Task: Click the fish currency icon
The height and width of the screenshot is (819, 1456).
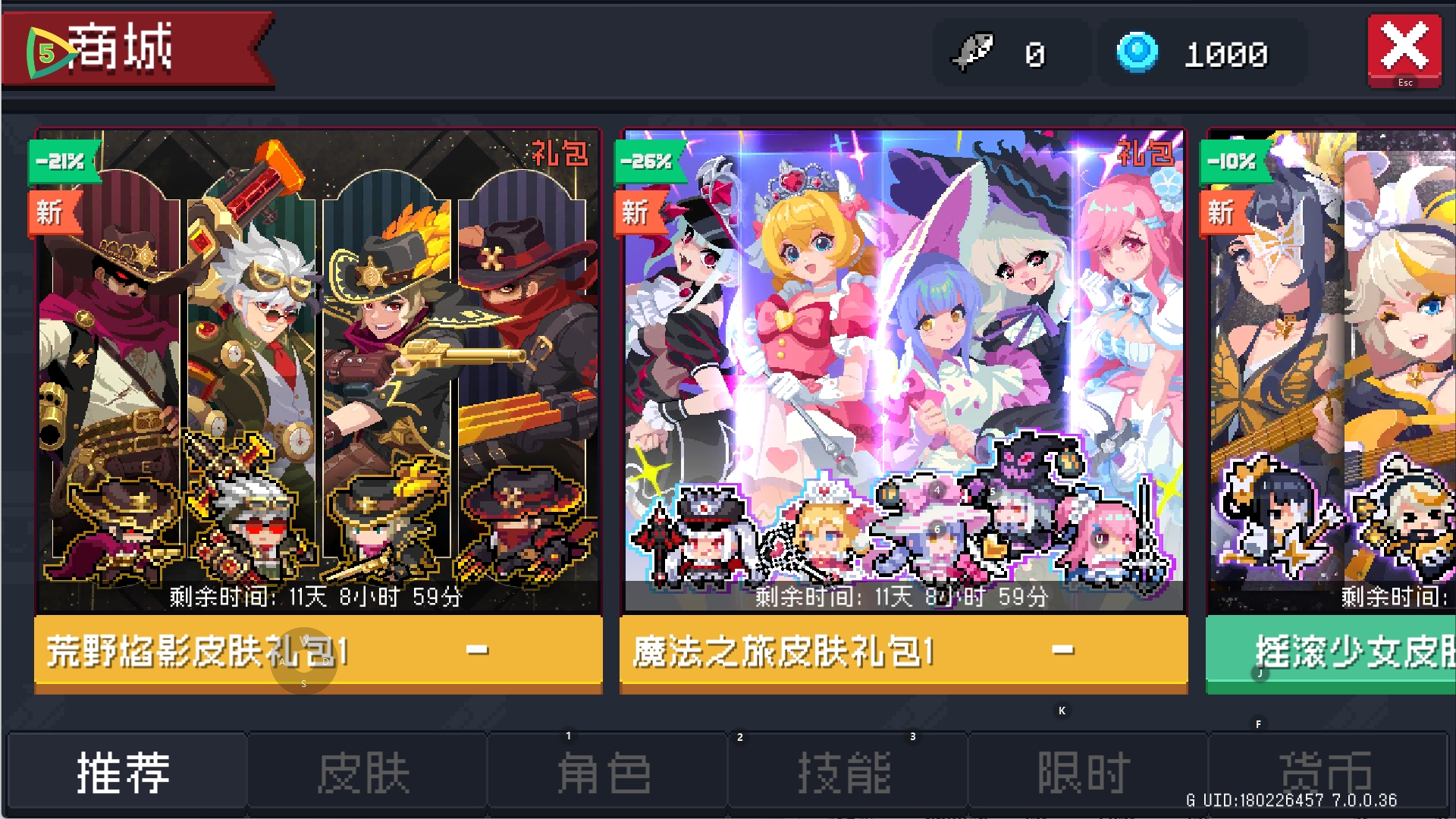Action: tap(972, 52)
